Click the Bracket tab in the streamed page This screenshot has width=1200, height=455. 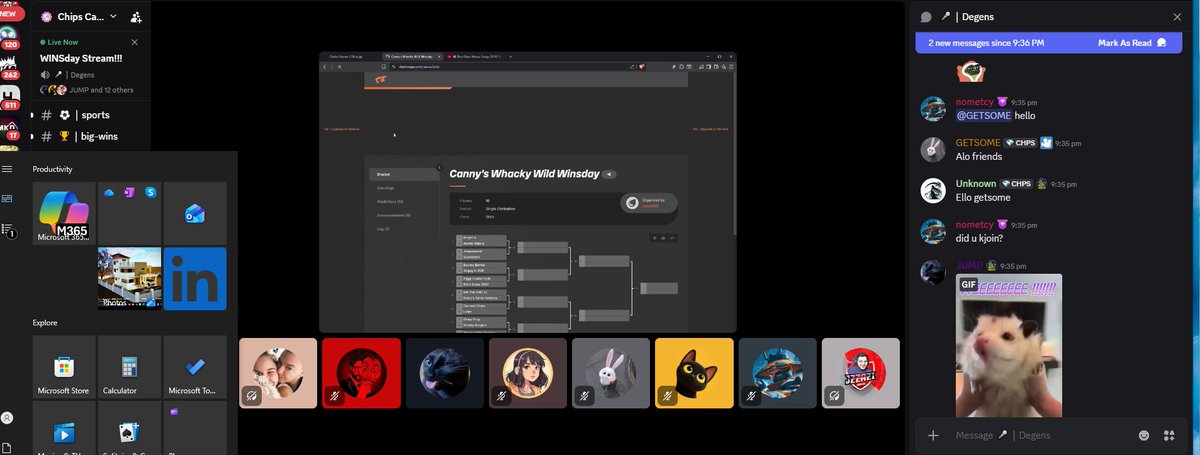point(403,174)
